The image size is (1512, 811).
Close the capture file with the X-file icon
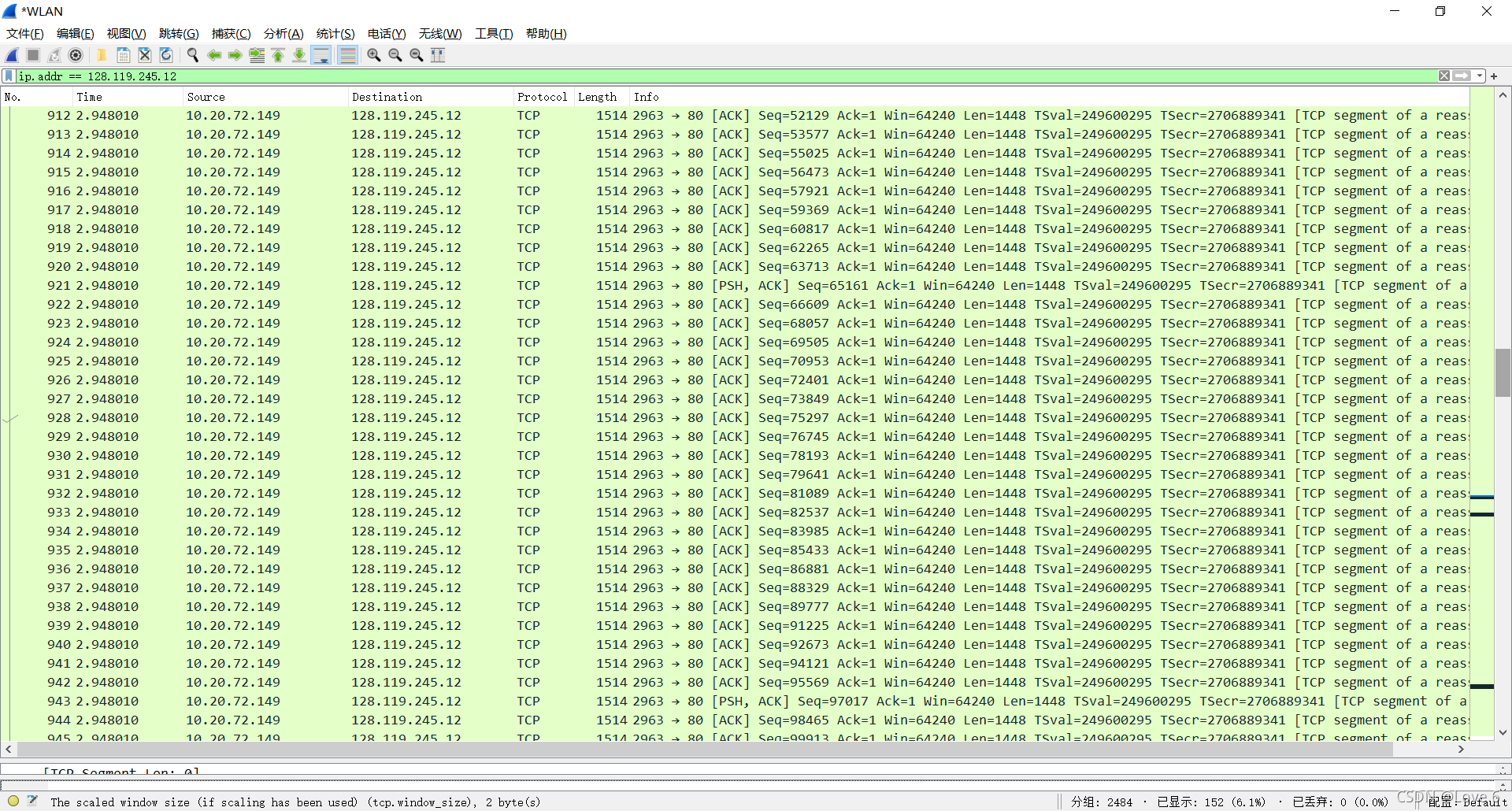tap(144, 55)
